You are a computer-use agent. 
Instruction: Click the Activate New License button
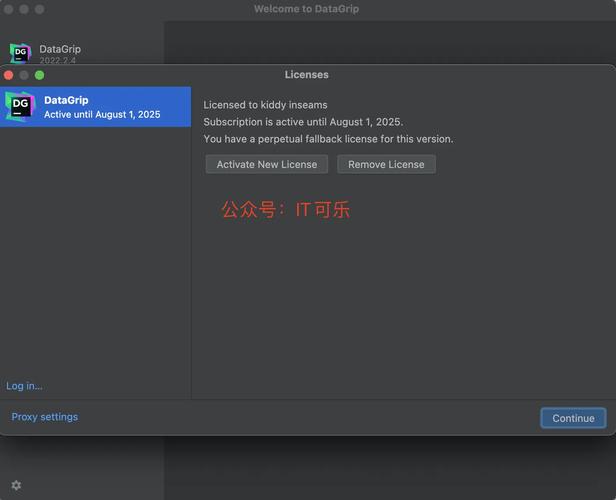tap(267, 164)
